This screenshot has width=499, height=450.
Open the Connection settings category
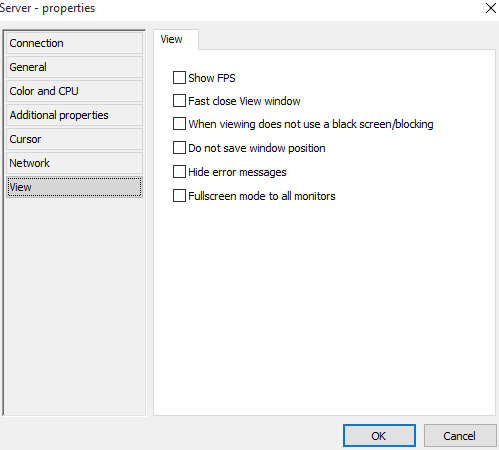pyautogui.click(x=74, y=43)
